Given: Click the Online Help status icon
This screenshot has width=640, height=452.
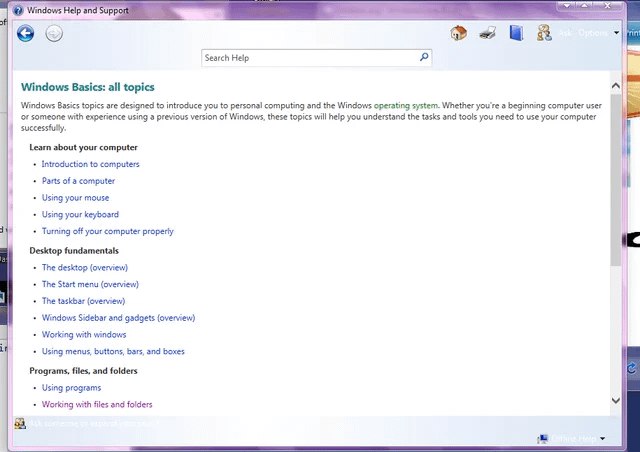Looking at the screenshot, I should click(542, 439).
